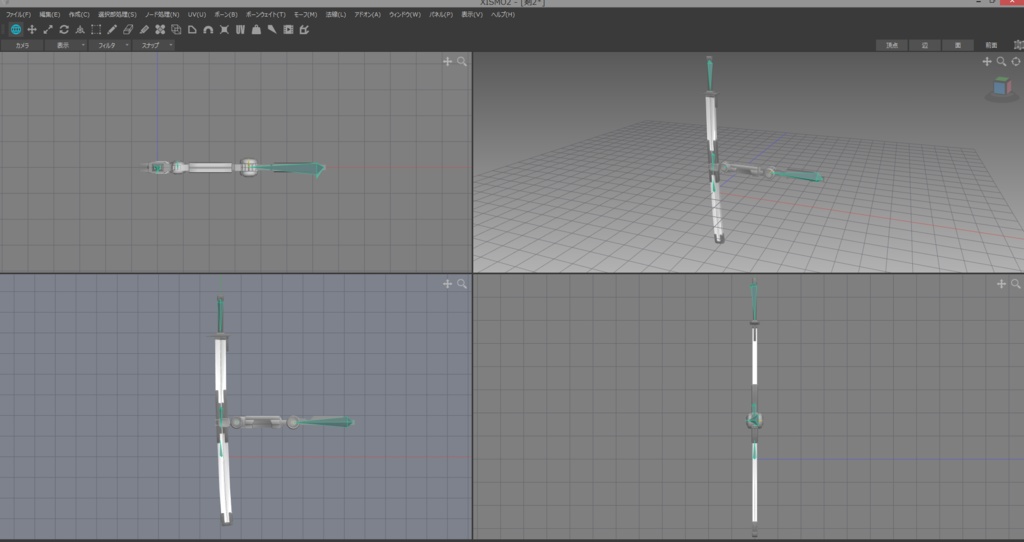
Task: Open the UV tool icon
Action: (x=240, y=29)
